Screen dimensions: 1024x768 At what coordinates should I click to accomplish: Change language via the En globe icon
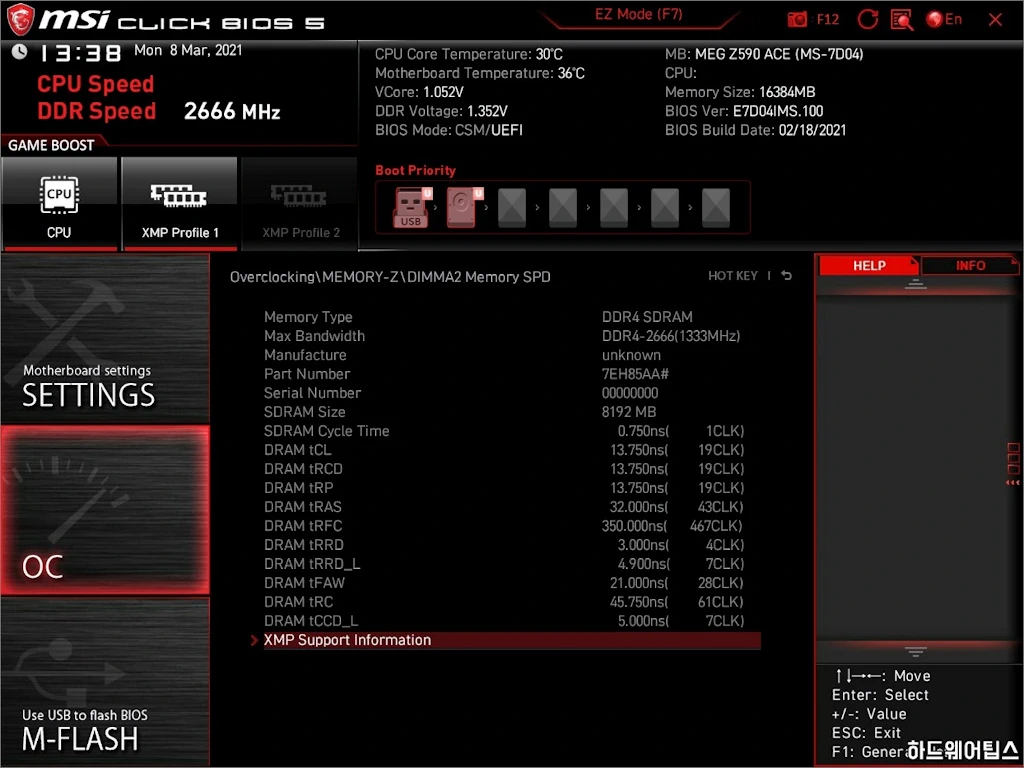[x=944, y=19]
